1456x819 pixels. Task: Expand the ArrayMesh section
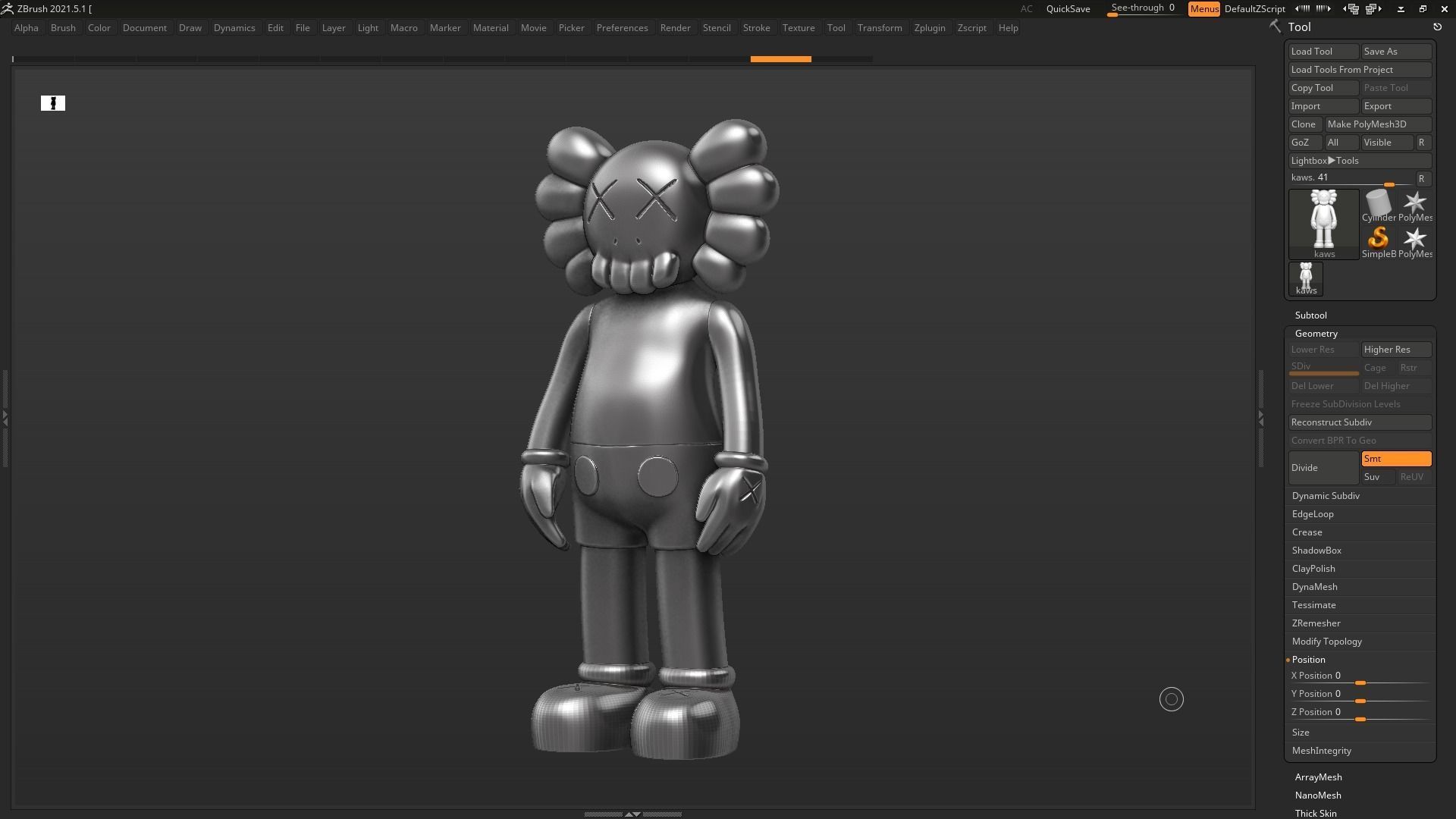[1319, 777]
